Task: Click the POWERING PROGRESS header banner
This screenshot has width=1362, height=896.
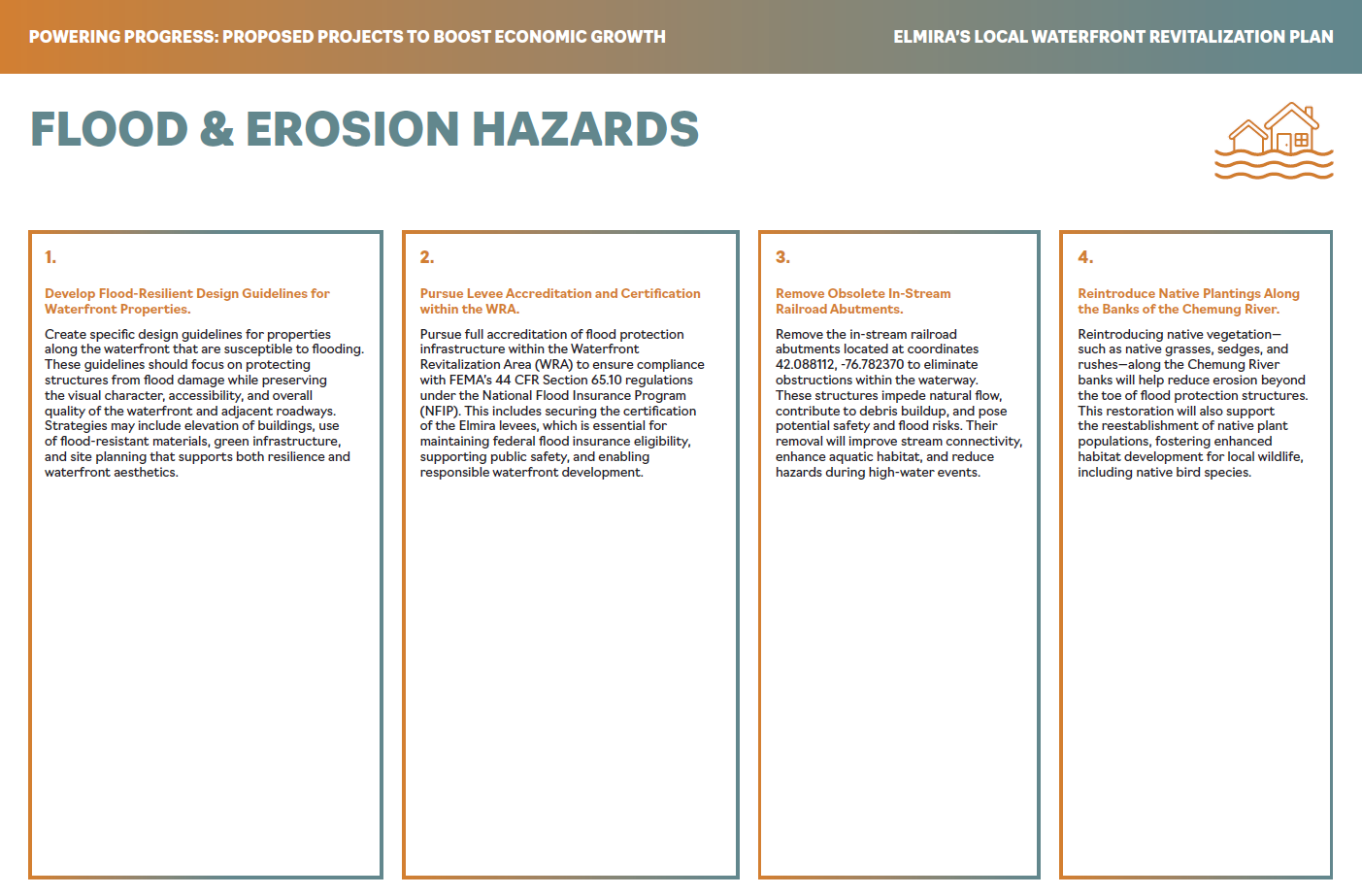Action: tap(348, 37)
